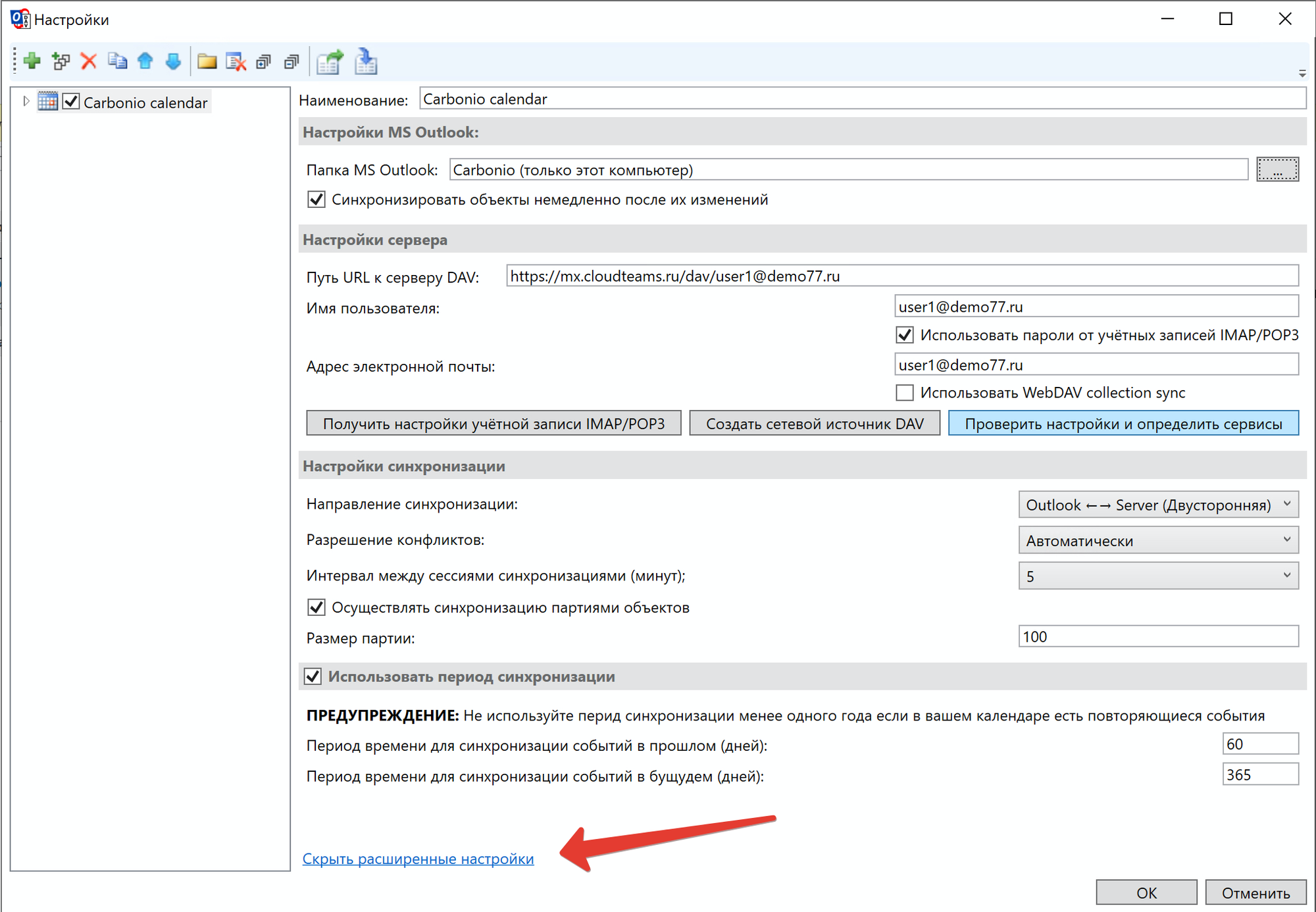Image resolution: width=1316 pixels, height=912 pixels.
Task: Click the yellow folder toolbar icon
Action: 207,61
